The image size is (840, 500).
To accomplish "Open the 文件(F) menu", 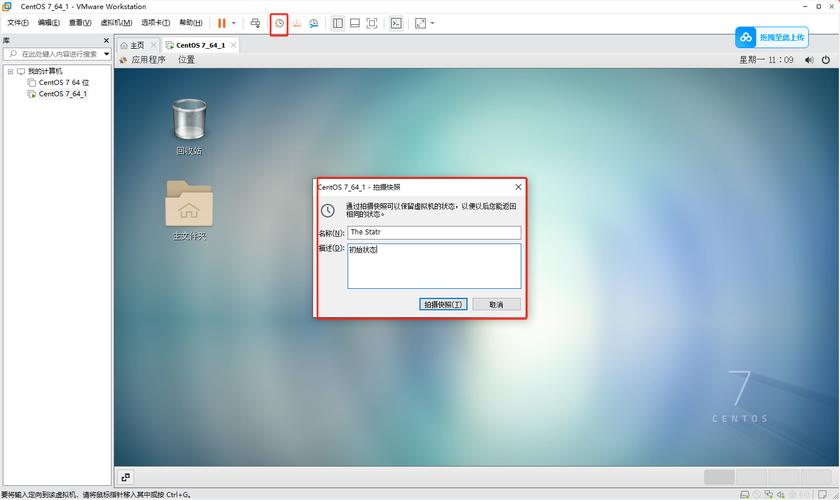I will (18, 23).
